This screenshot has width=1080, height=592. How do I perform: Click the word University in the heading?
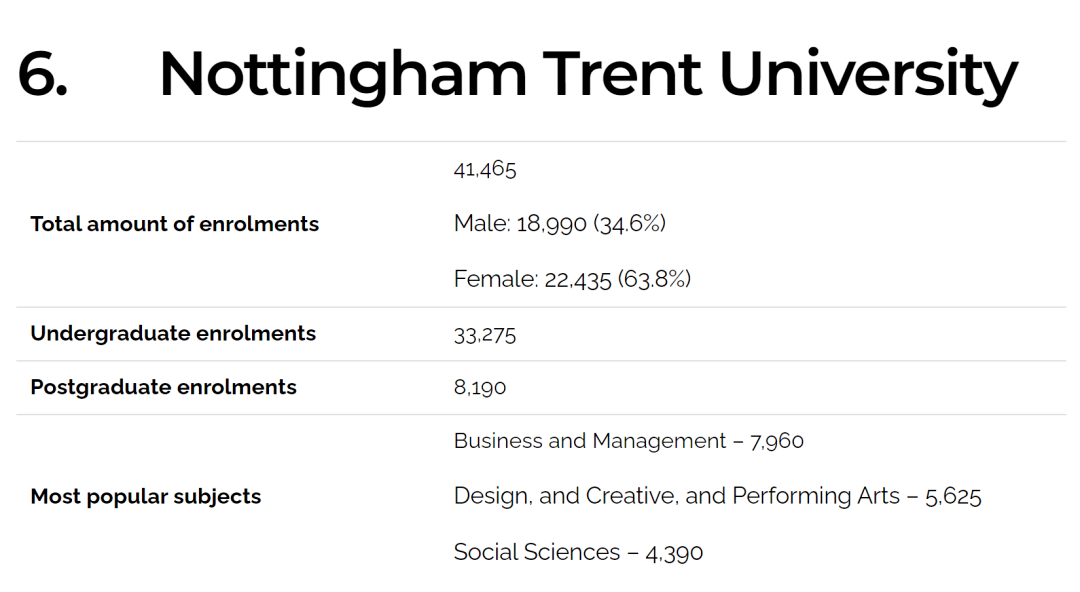pos(869,76)
